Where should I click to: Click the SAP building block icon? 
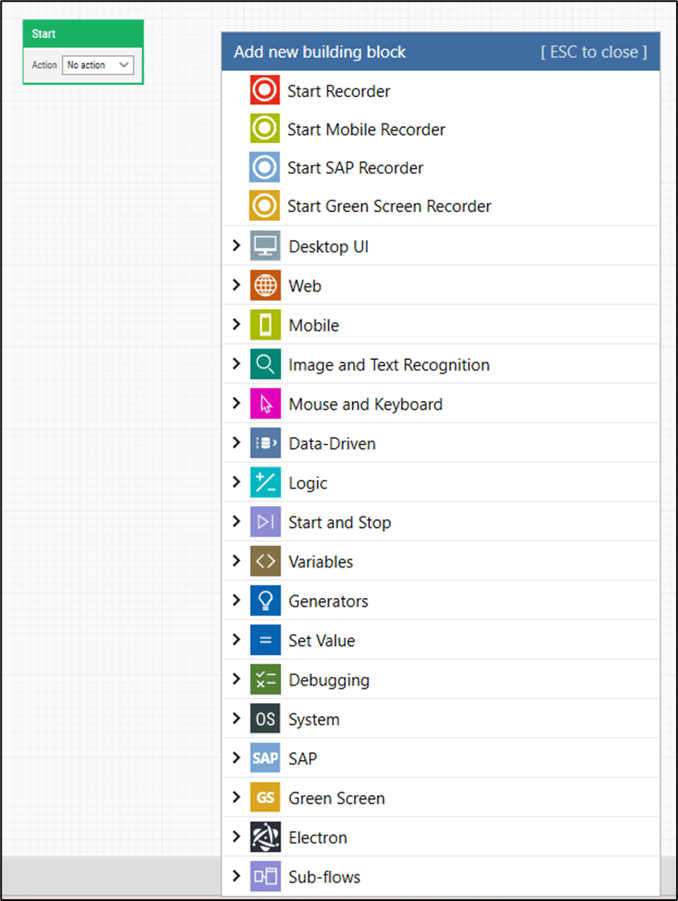click(x=263, y=758)
